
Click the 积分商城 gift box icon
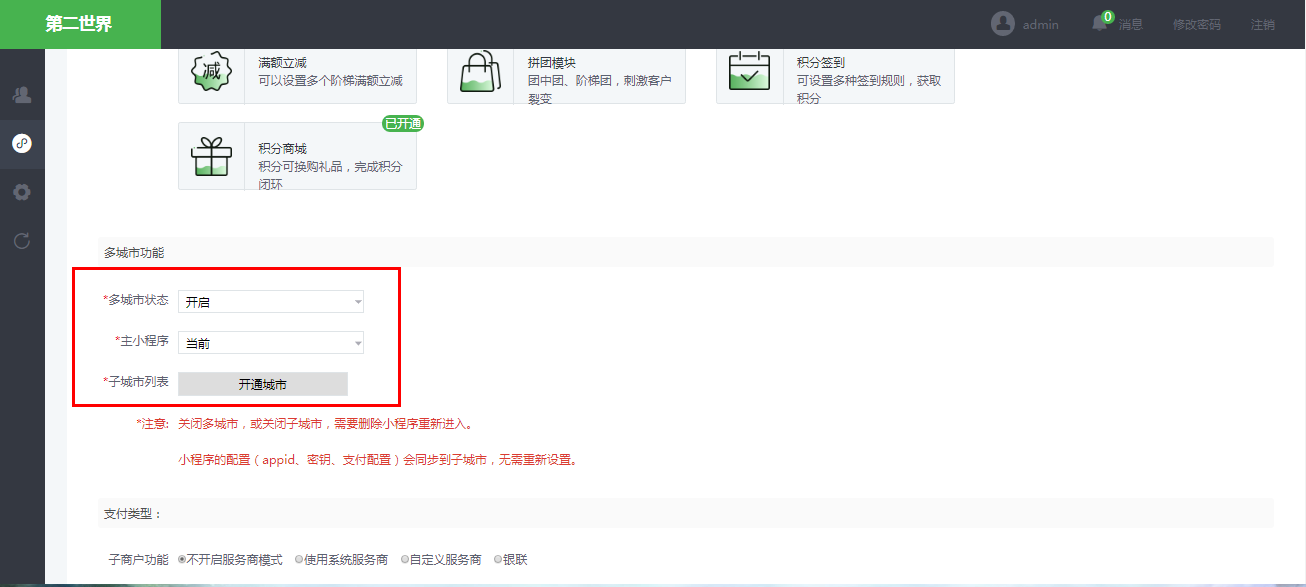point(211,156)
